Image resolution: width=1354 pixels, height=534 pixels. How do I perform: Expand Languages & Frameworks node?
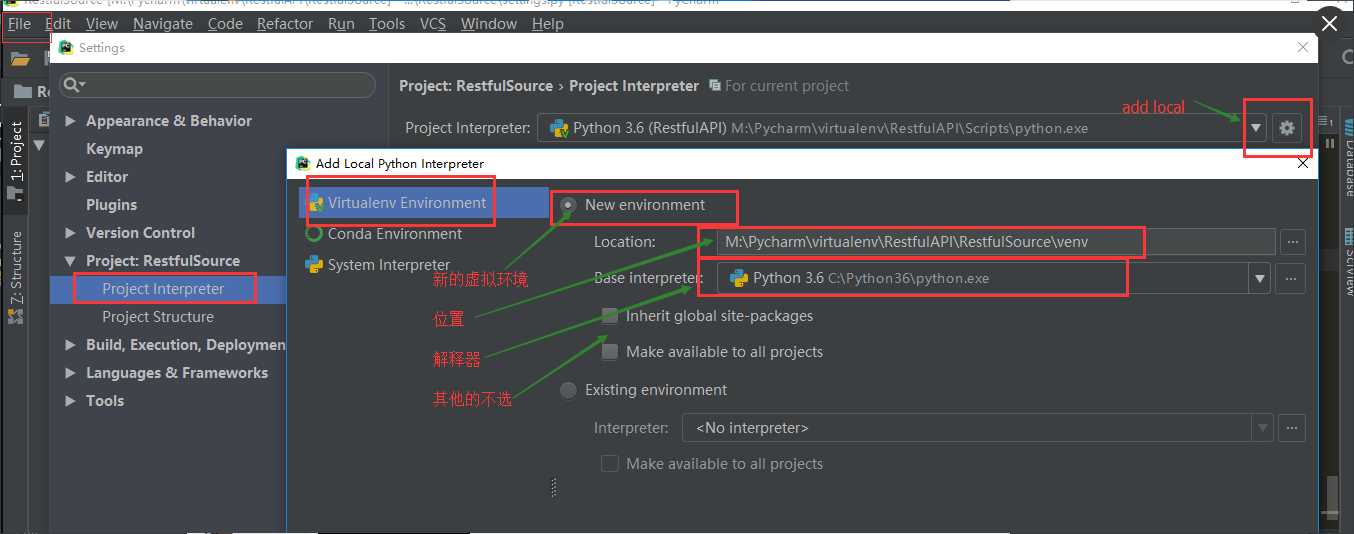pos(71,373)
